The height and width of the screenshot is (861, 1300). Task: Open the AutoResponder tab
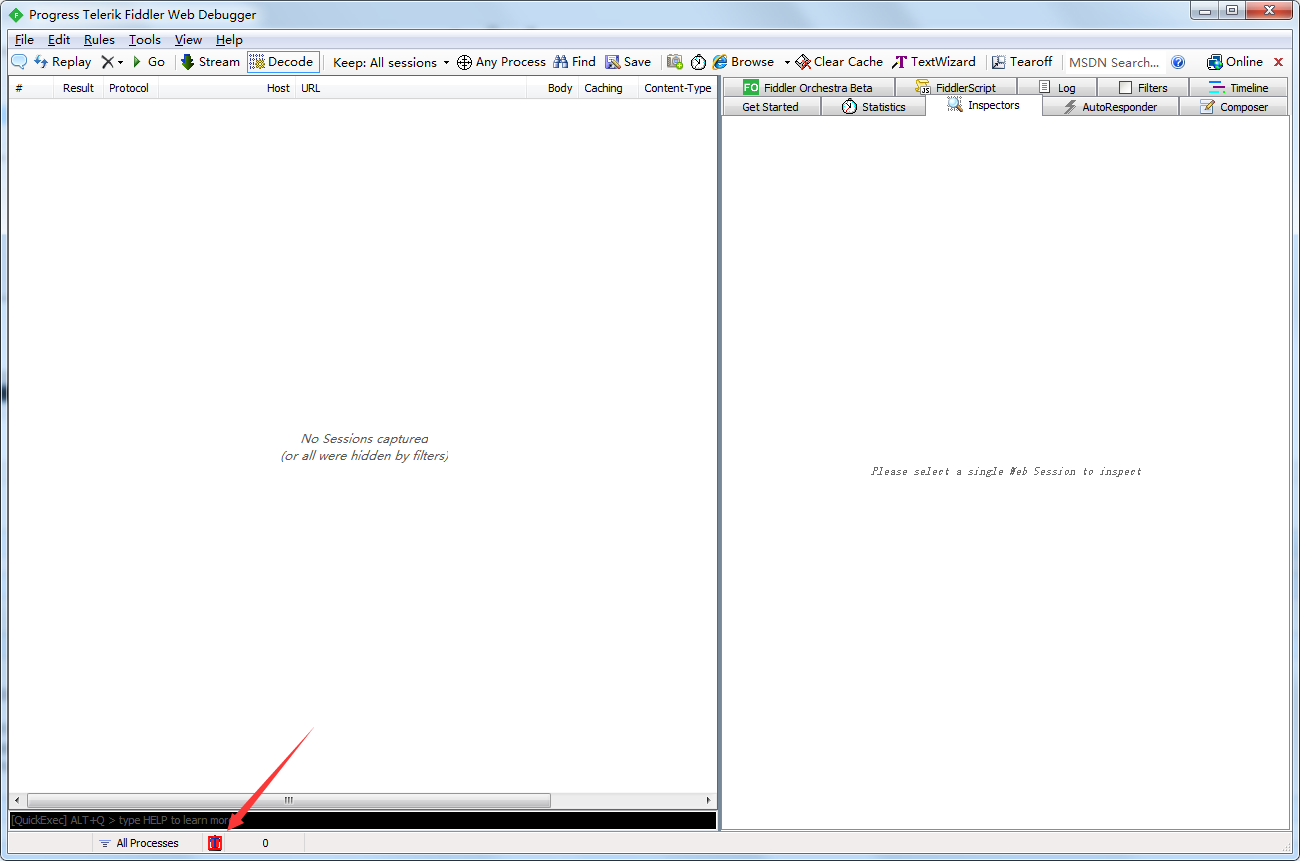click(1110, 107)
